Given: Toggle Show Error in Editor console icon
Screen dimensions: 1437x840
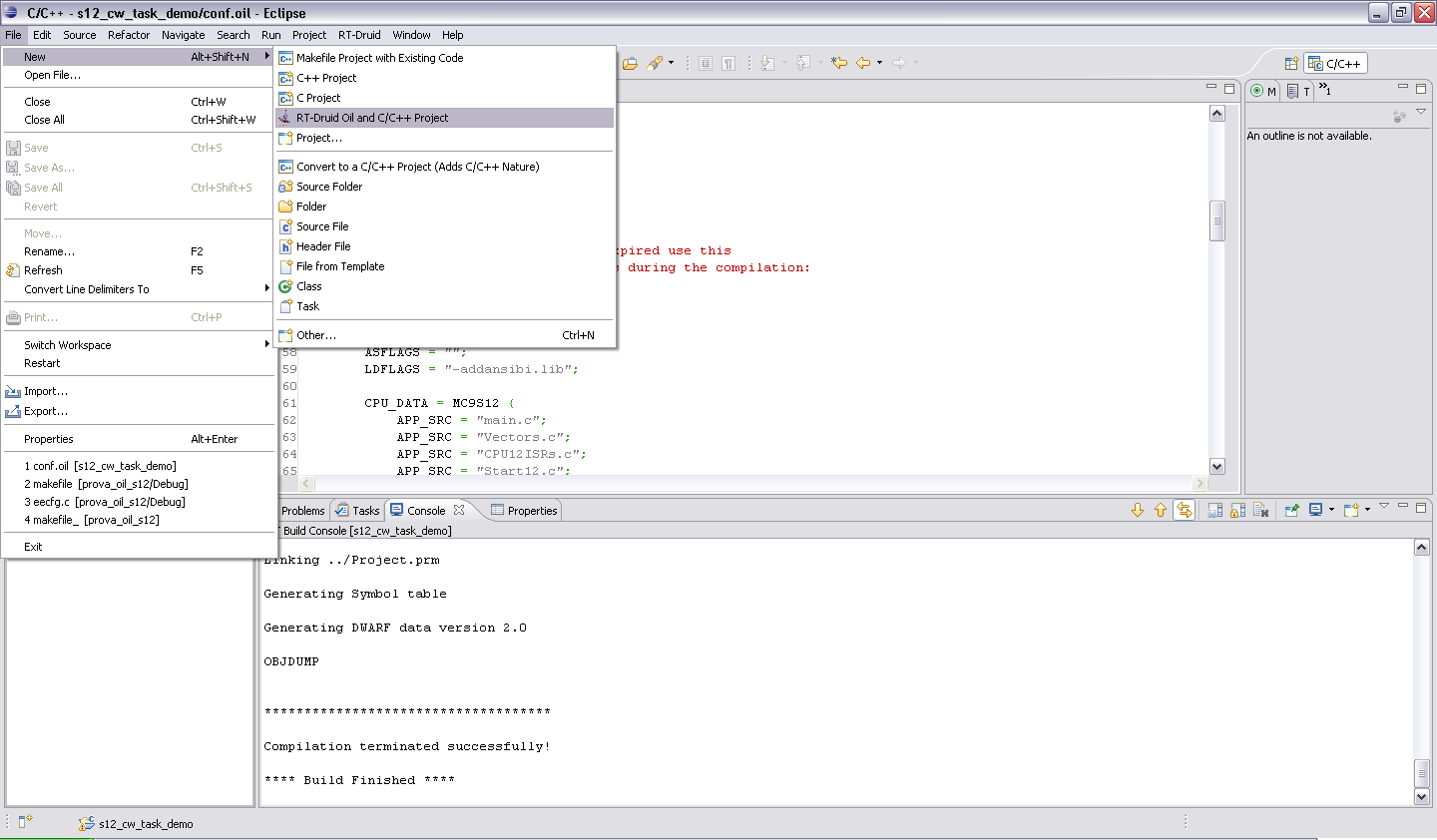Looking at the screenshot, I should [1184, 510].
